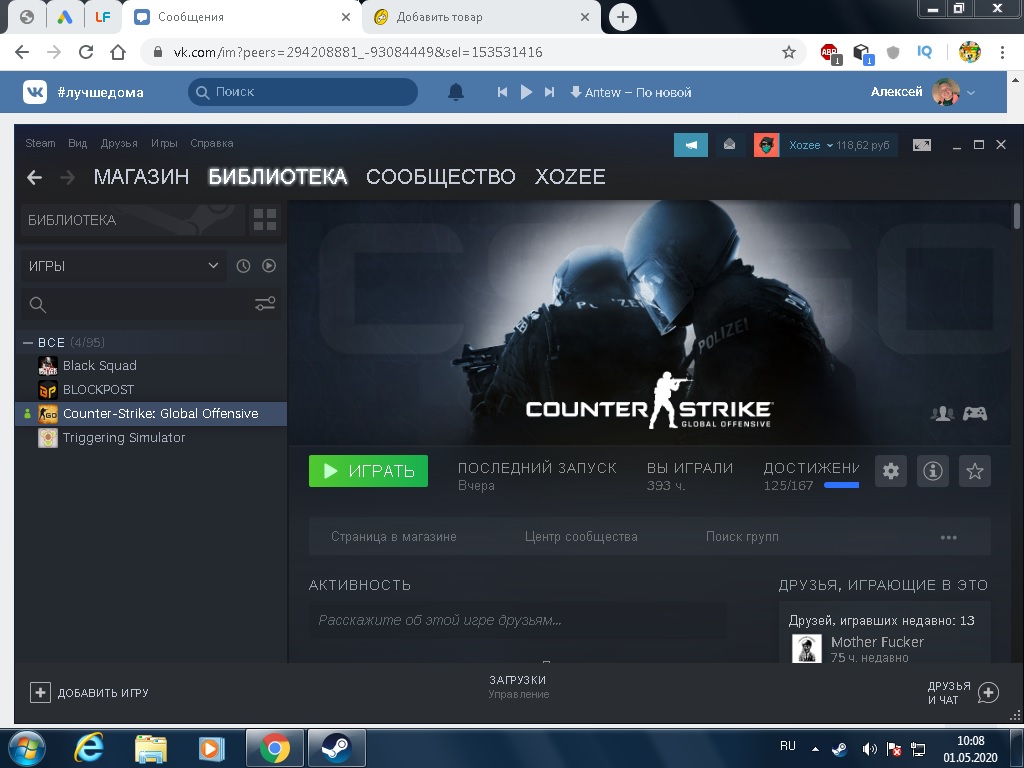Open the CS:GO manage gear icon
This screenshot has height=768, width=1024.
[x=891, y=471]
